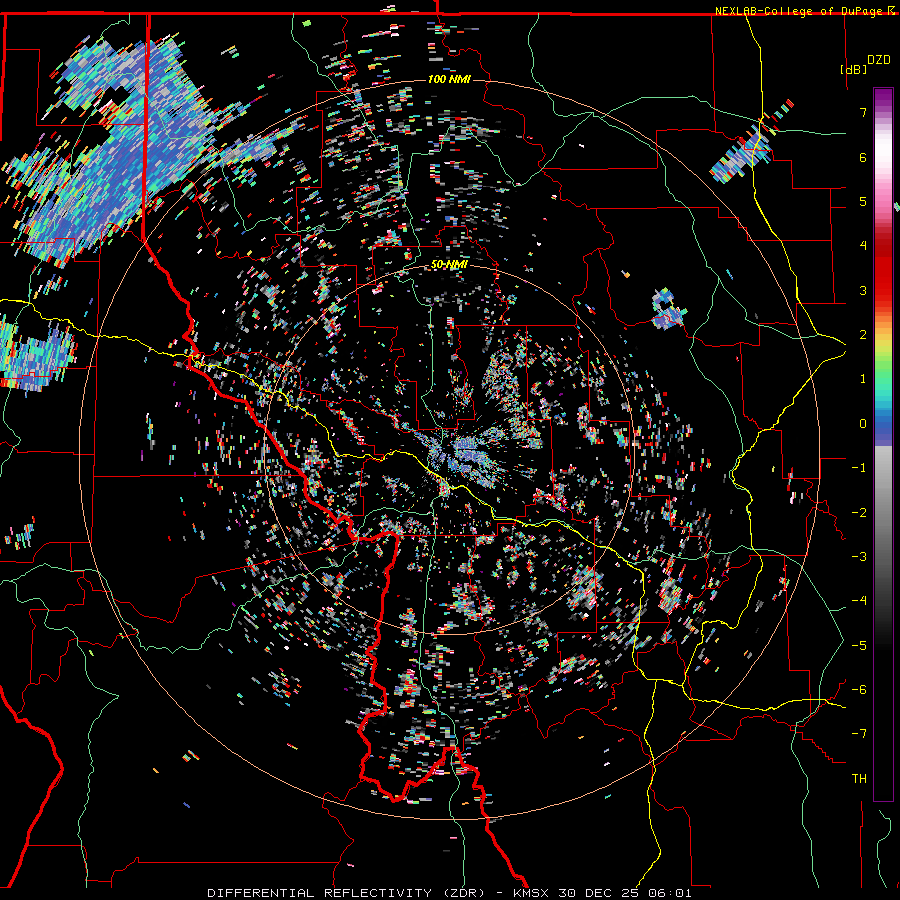Click the 'DZD' legend title
900x900 pixels.
[x=879, y=60]
